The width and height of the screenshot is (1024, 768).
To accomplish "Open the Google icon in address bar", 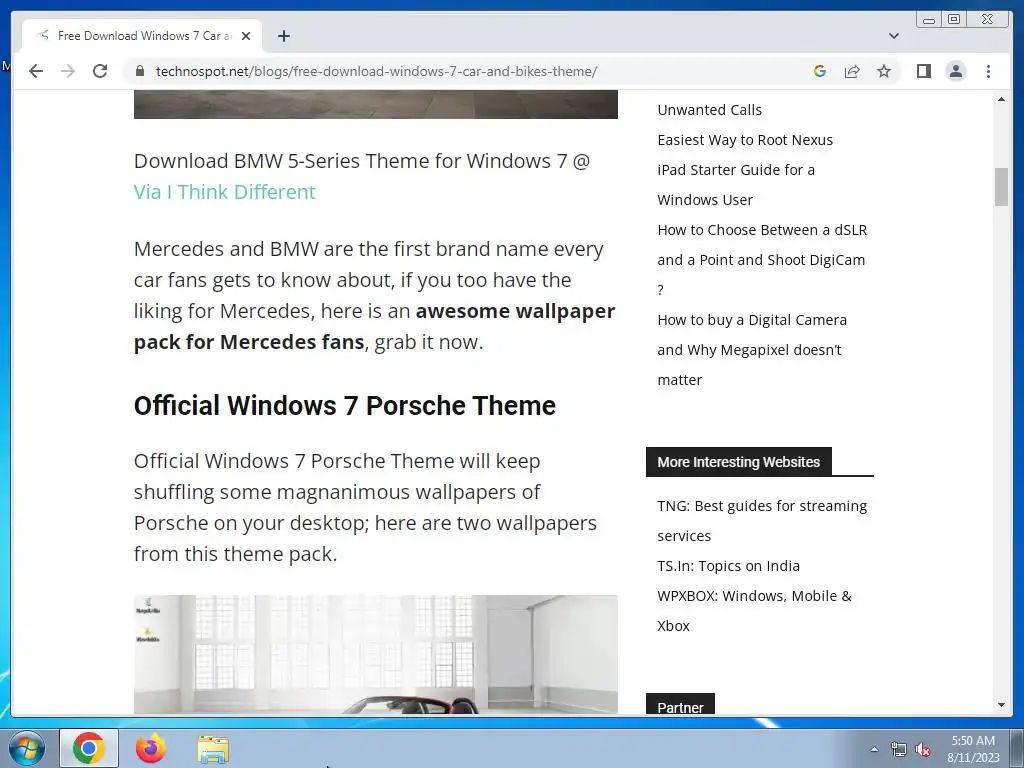I will pyautogui.click(x=820, y=71).
